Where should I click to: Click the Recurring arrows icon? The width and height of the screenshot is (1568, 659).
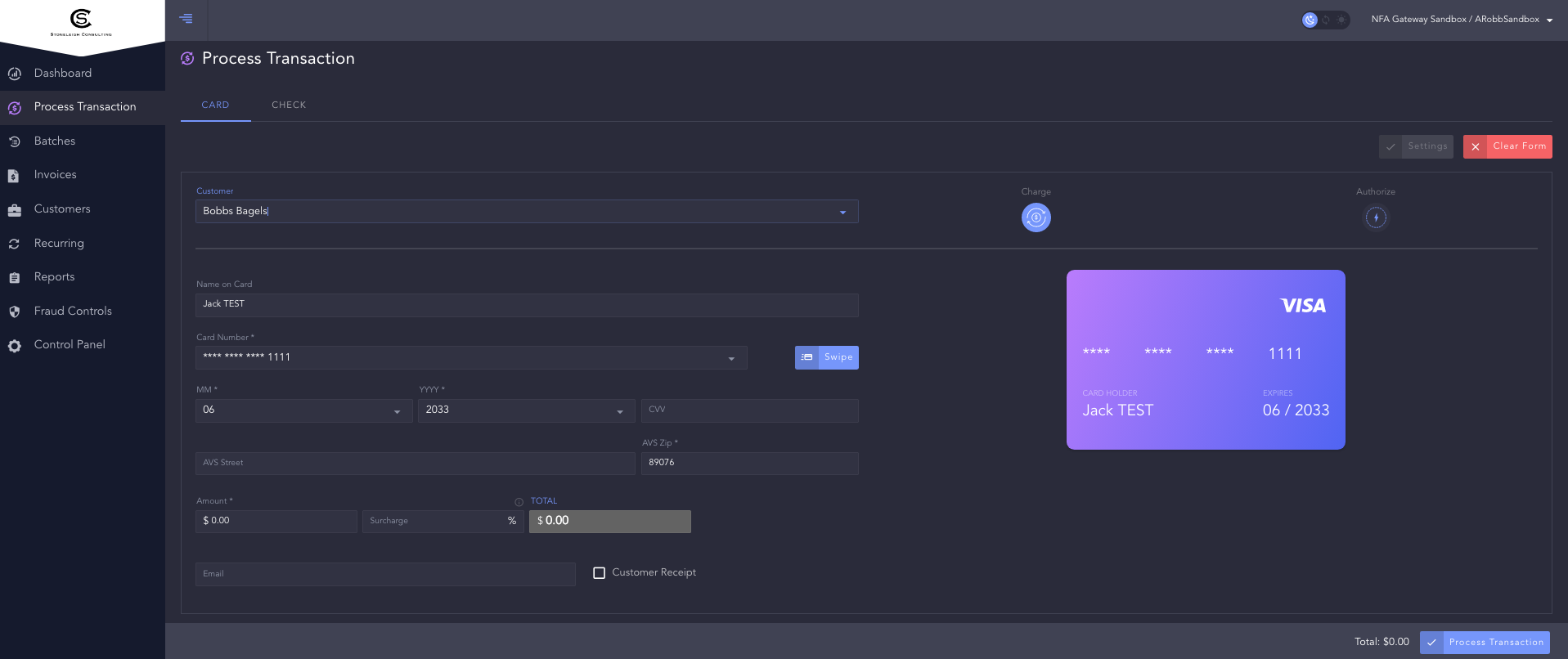(14, 244)
